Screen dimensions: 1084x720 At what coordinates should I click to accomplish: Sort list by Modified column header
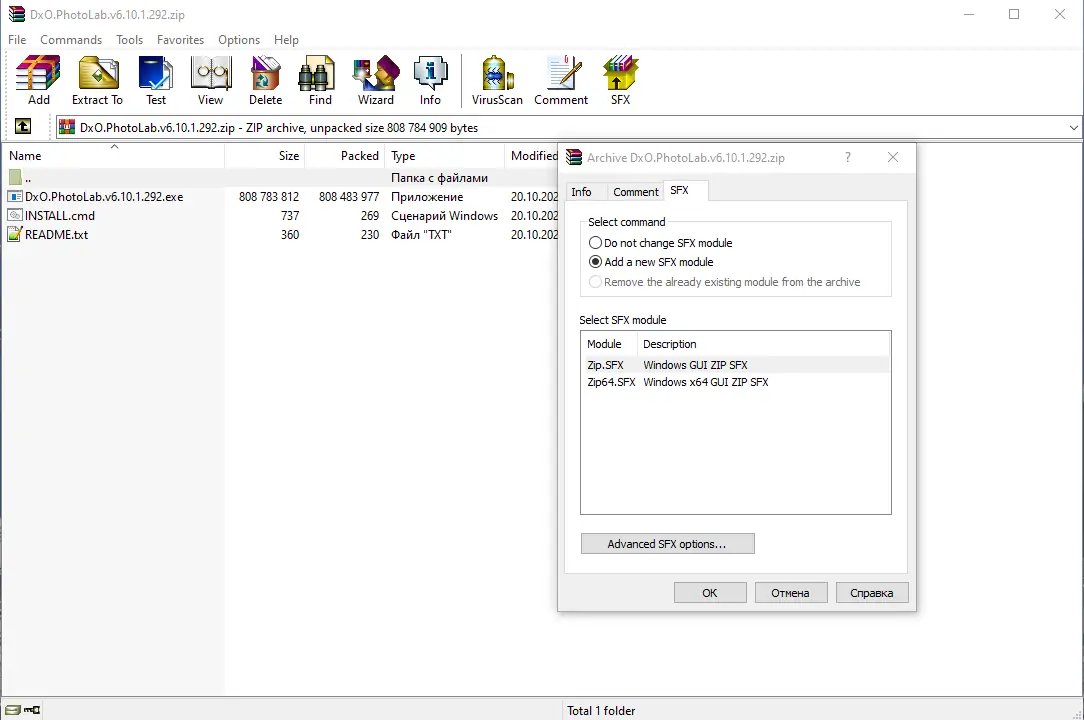coord(532,156)
